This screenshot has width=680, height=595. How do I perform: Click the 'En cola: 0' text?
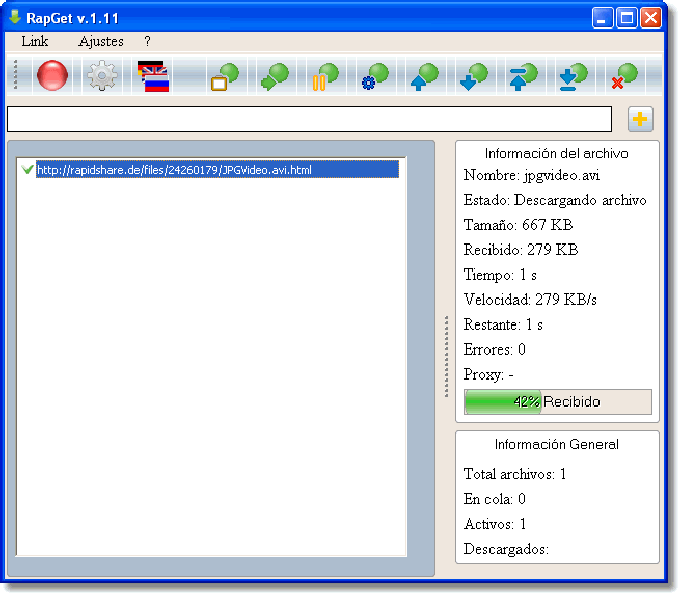point(495,499)
